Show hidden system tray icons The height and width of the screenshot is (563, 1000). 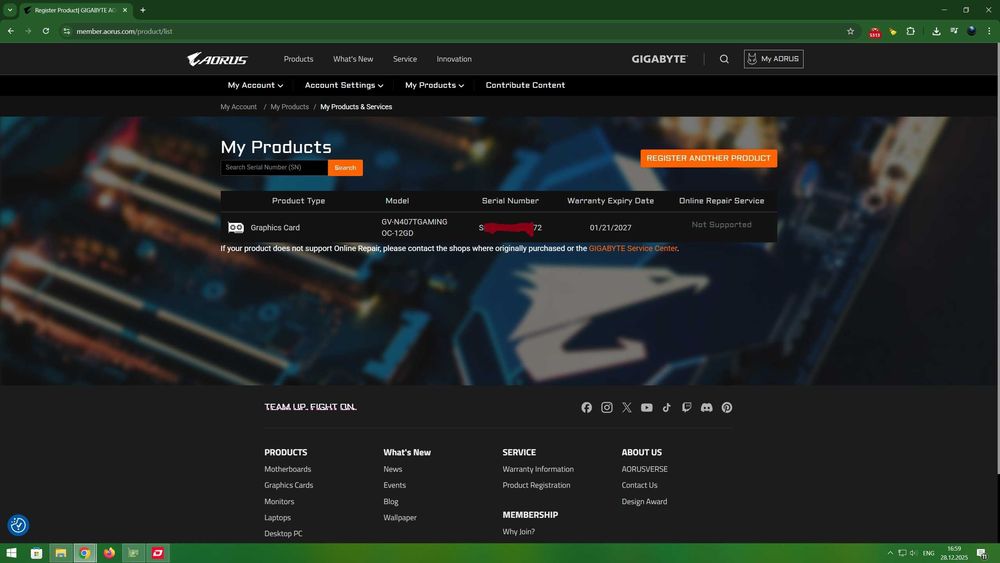(890, 553)
